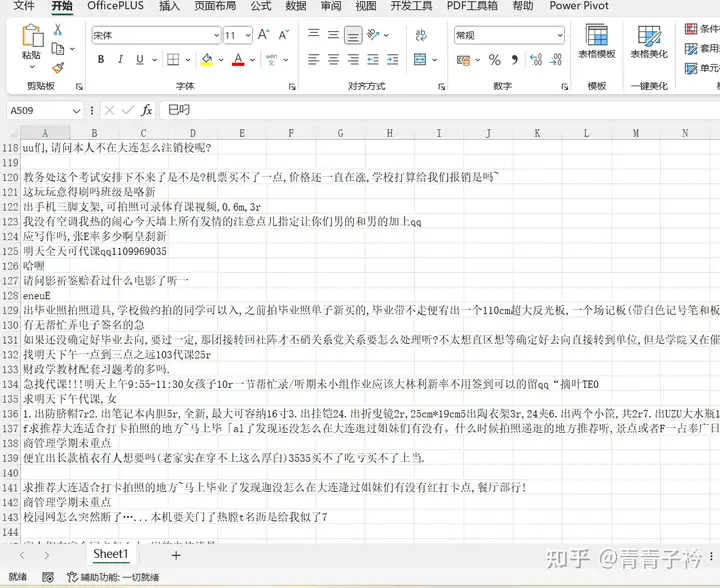The image size is (720, 588).
Task: Switch to the 数据 Data tab
Action: point(296,6)
